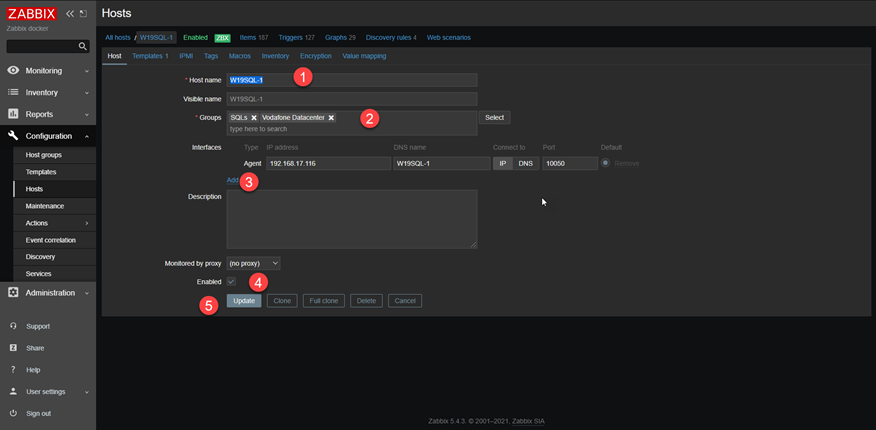
Task: Open Triggers 127 link
Action: 296,37
